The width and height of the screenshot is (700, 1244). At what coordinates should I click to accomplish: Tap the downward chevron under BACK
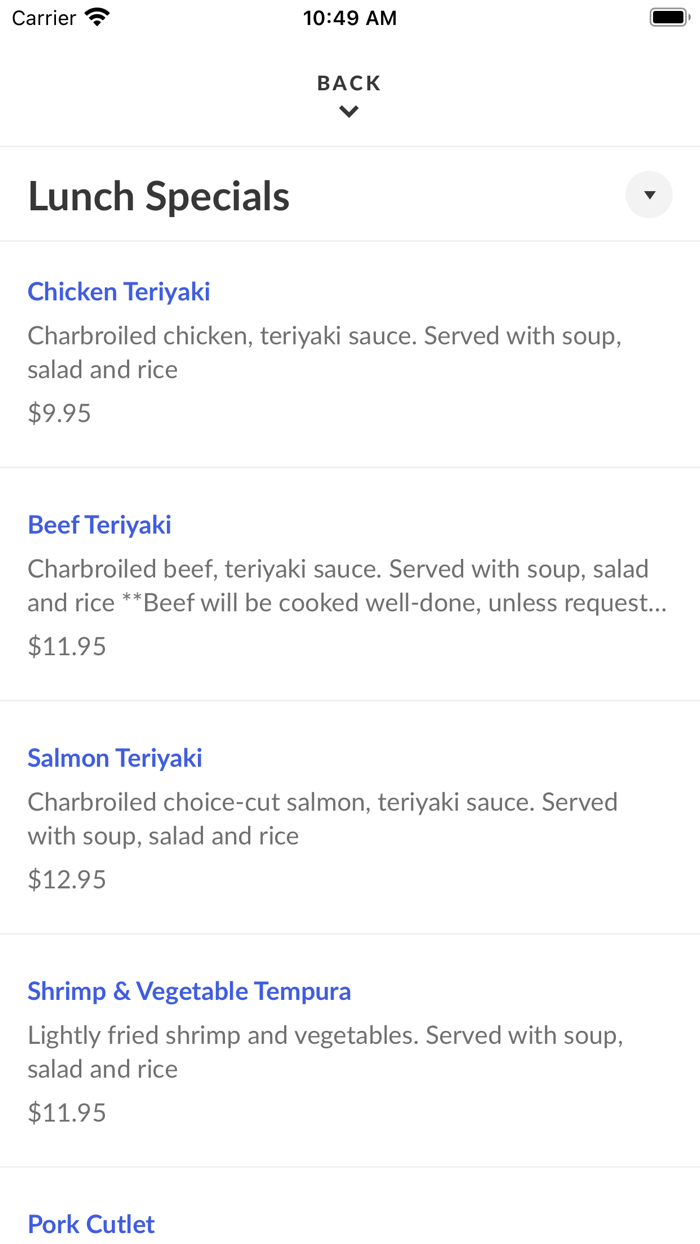tap(348, 111)
